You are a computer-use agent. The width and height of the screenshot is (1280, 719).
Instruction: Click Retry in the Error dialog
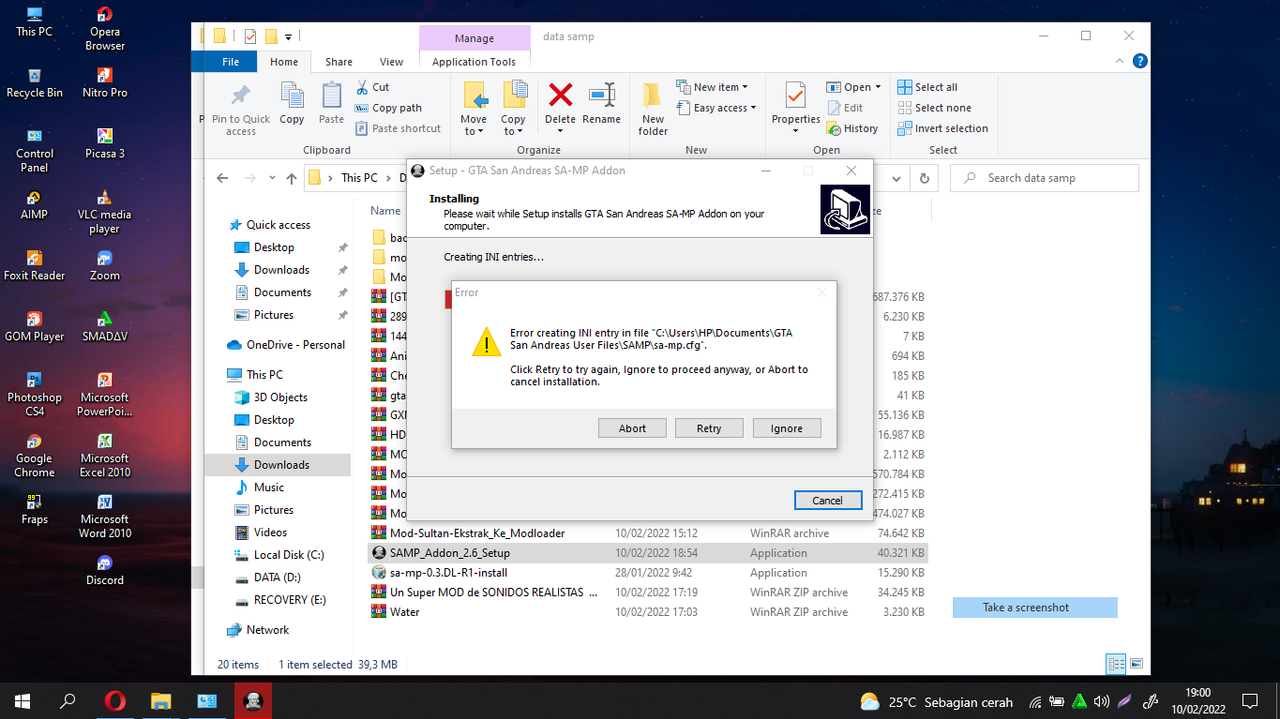click(x=709, y=428)
